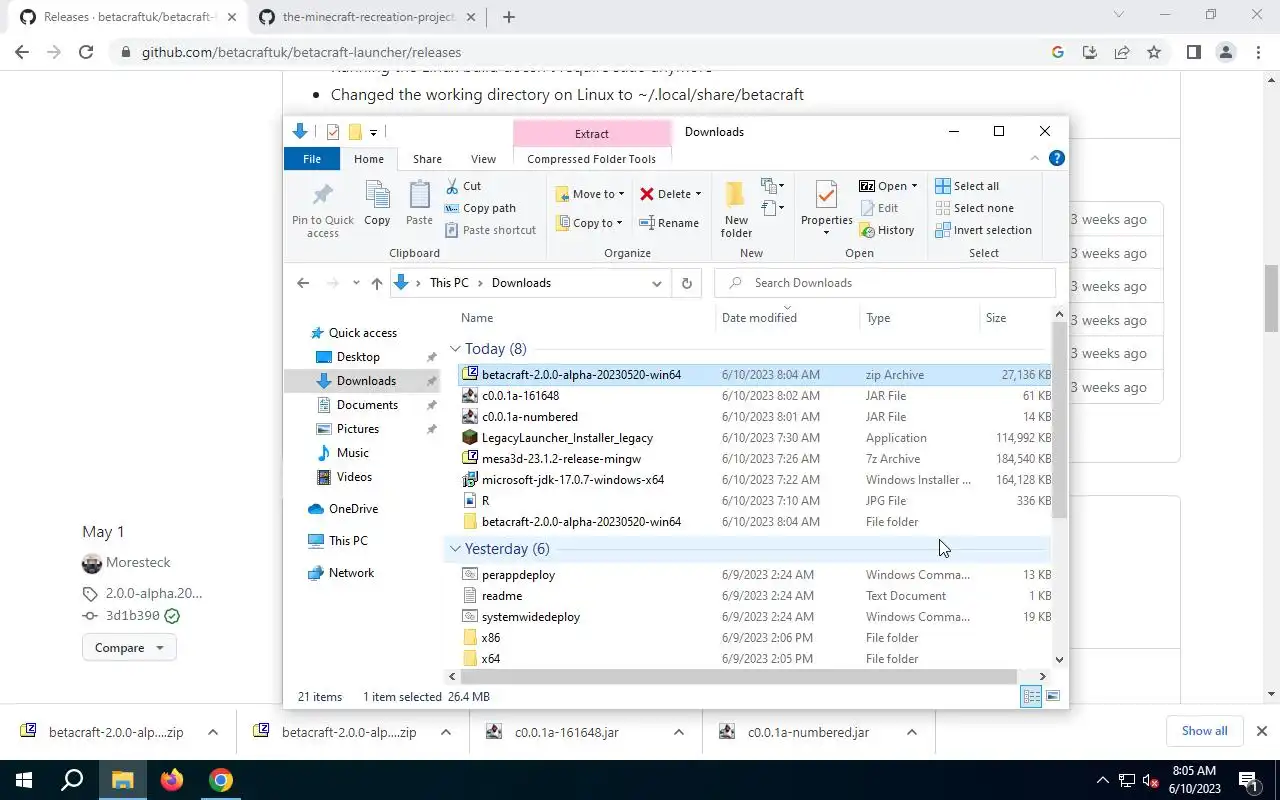This screenshot has width=1280, height=800.
Task: Open Explorer Help question mark icon
Action: click(1057, 158)
